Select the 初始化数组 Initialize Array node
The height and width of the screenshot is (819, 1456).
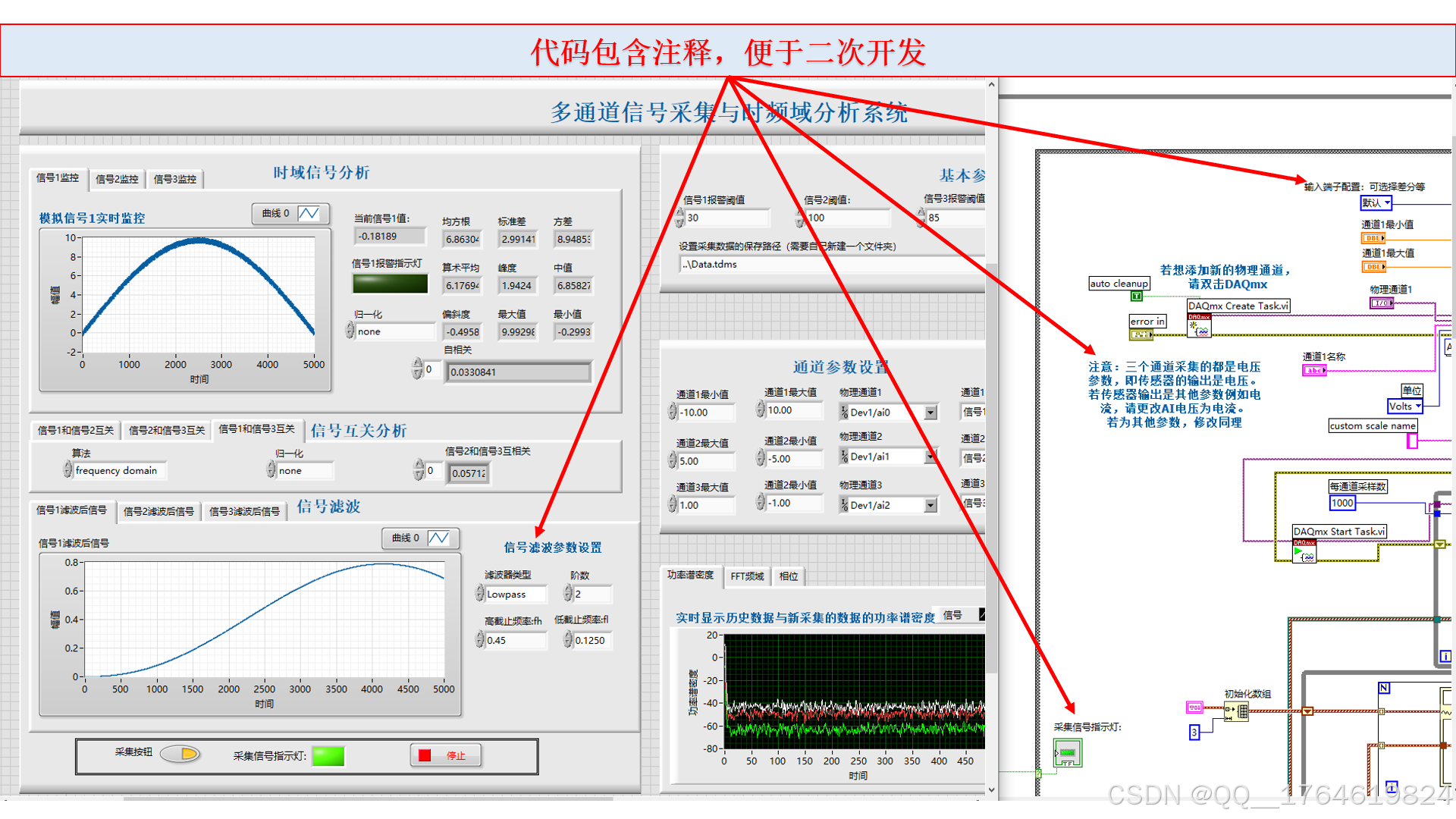click(x=1236, y=711)
